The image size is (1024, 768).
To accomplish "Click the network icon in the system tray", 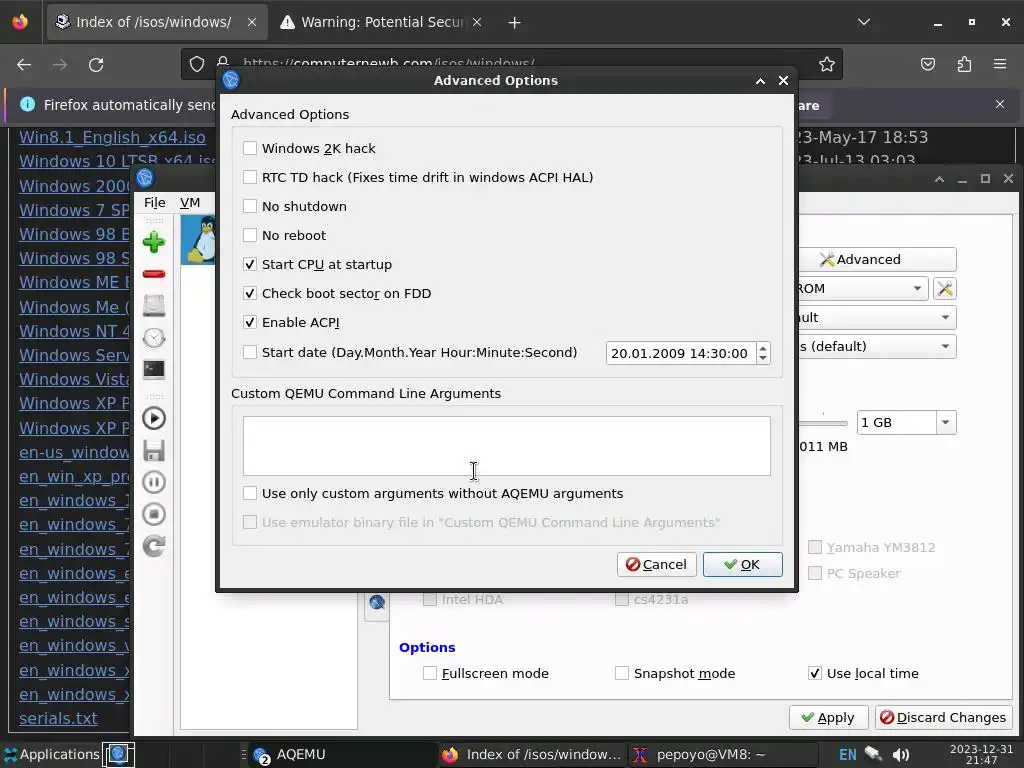I will 874,754.
